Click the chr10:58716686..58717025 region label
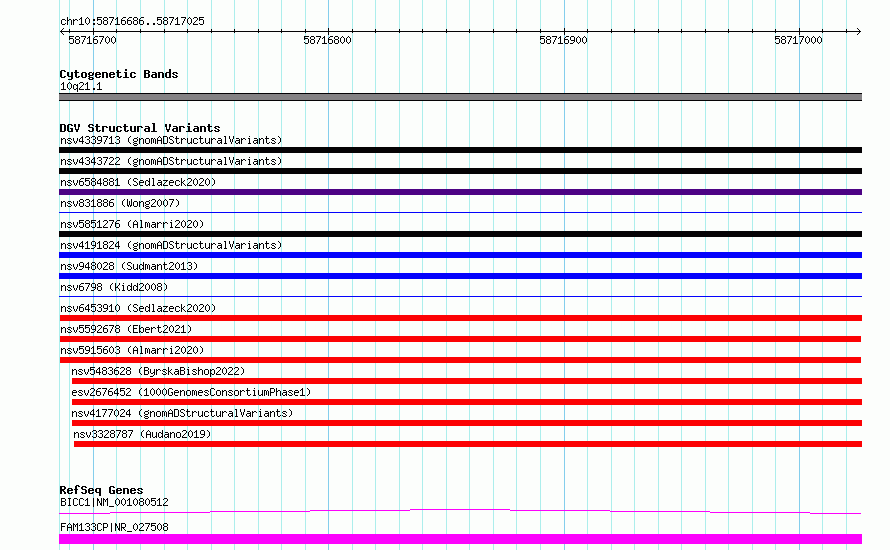 pos(132,21)
